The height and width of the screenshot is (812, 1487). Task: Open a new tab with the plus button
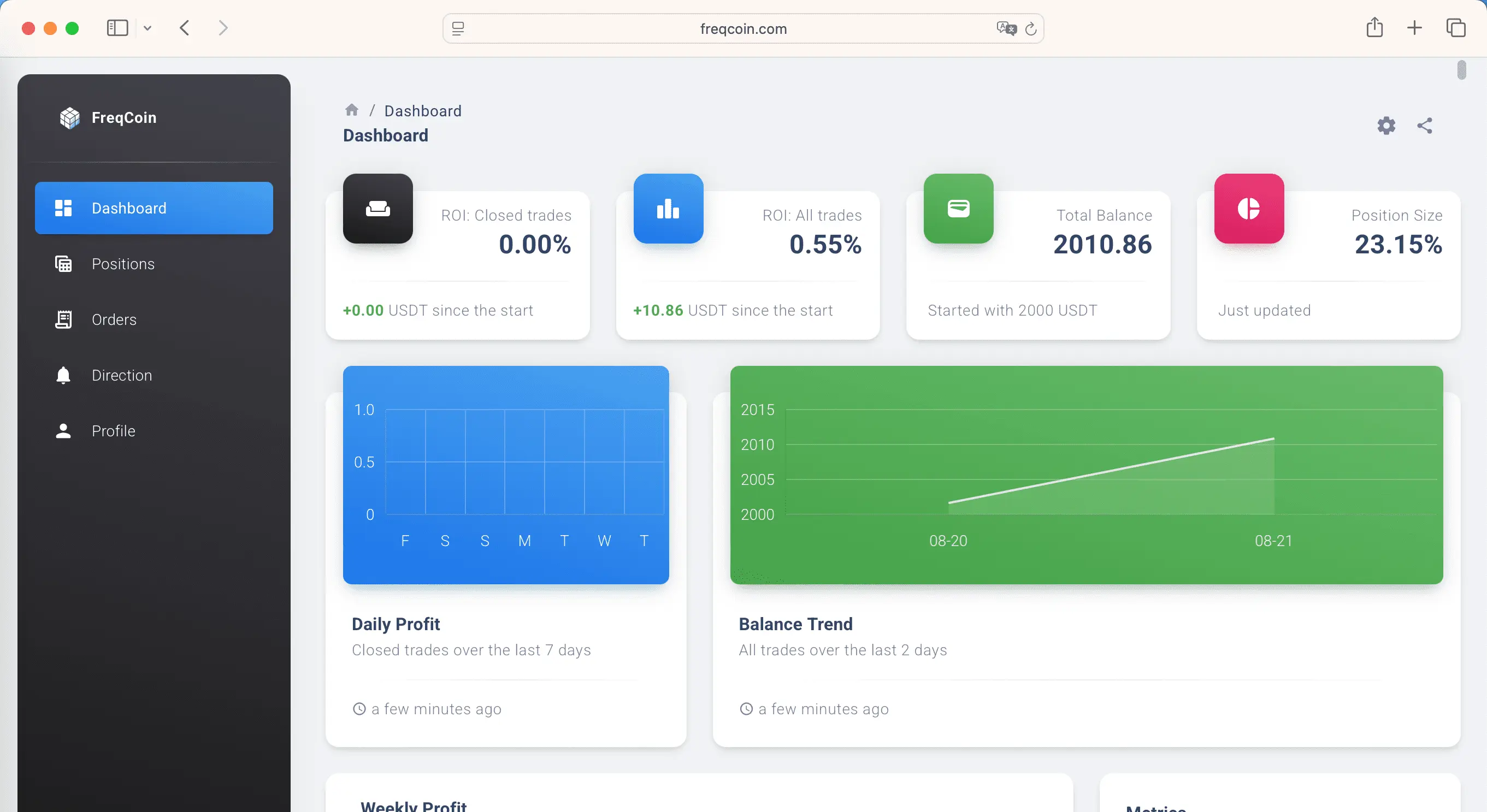pyautogui.click(x=1414, y=28)
